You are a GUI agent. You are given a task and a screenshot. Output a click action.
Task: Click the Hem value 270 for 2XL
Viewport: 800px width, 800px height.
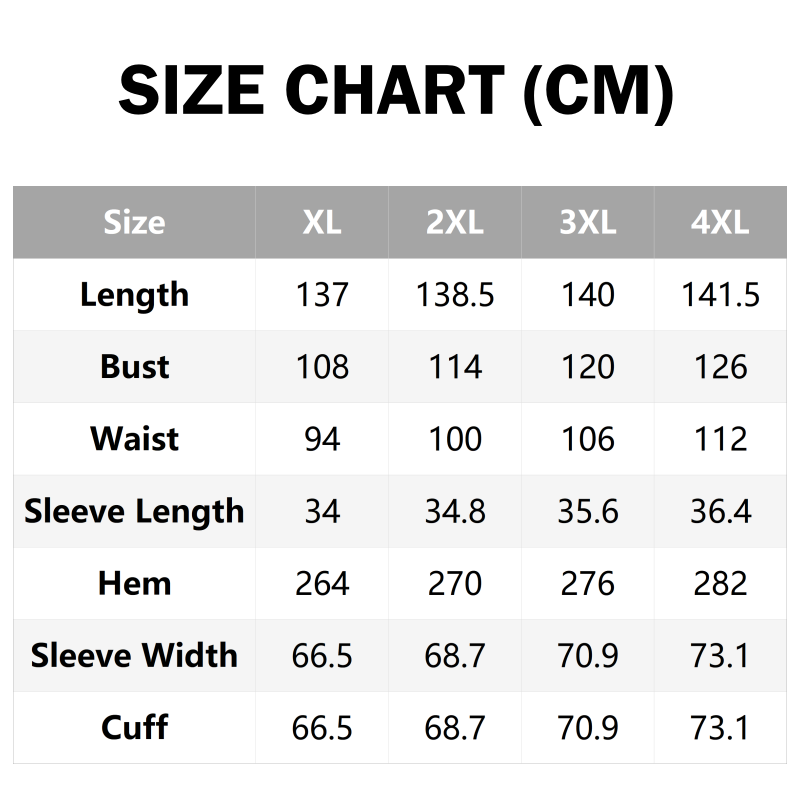pyautogui.click(x=455, y=583)
